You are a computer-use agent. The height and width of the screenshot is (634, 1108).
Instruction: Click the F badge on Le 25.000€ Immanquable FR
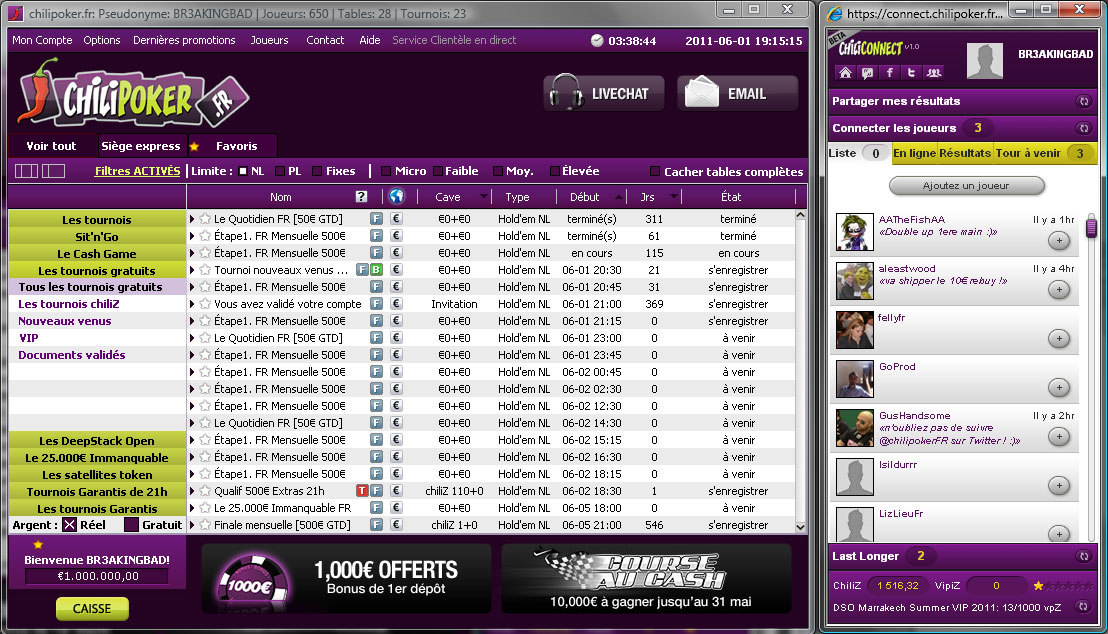(x=376, y=507)
